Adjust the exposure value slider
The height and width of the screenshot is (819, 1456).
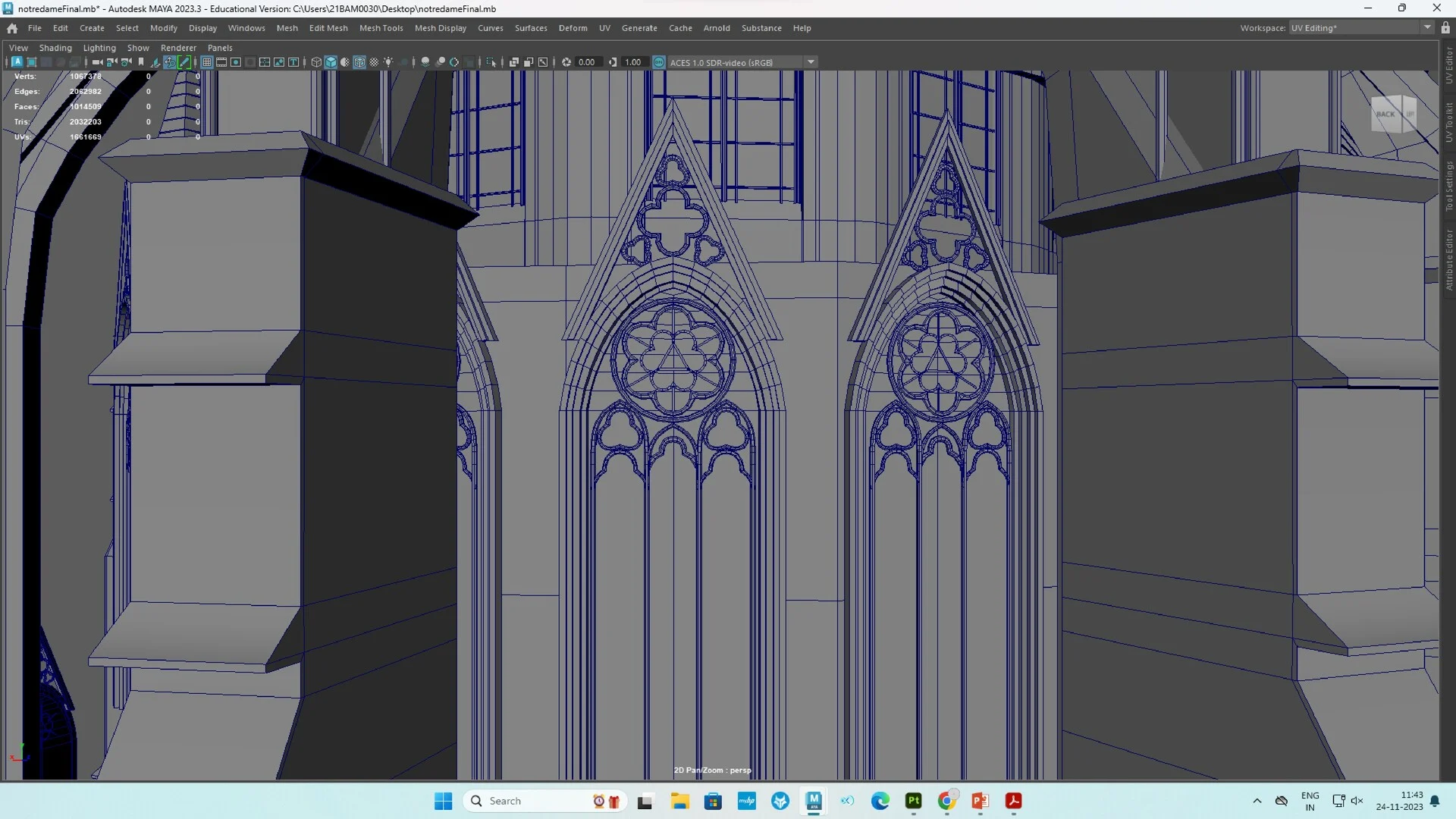point(585,62)
